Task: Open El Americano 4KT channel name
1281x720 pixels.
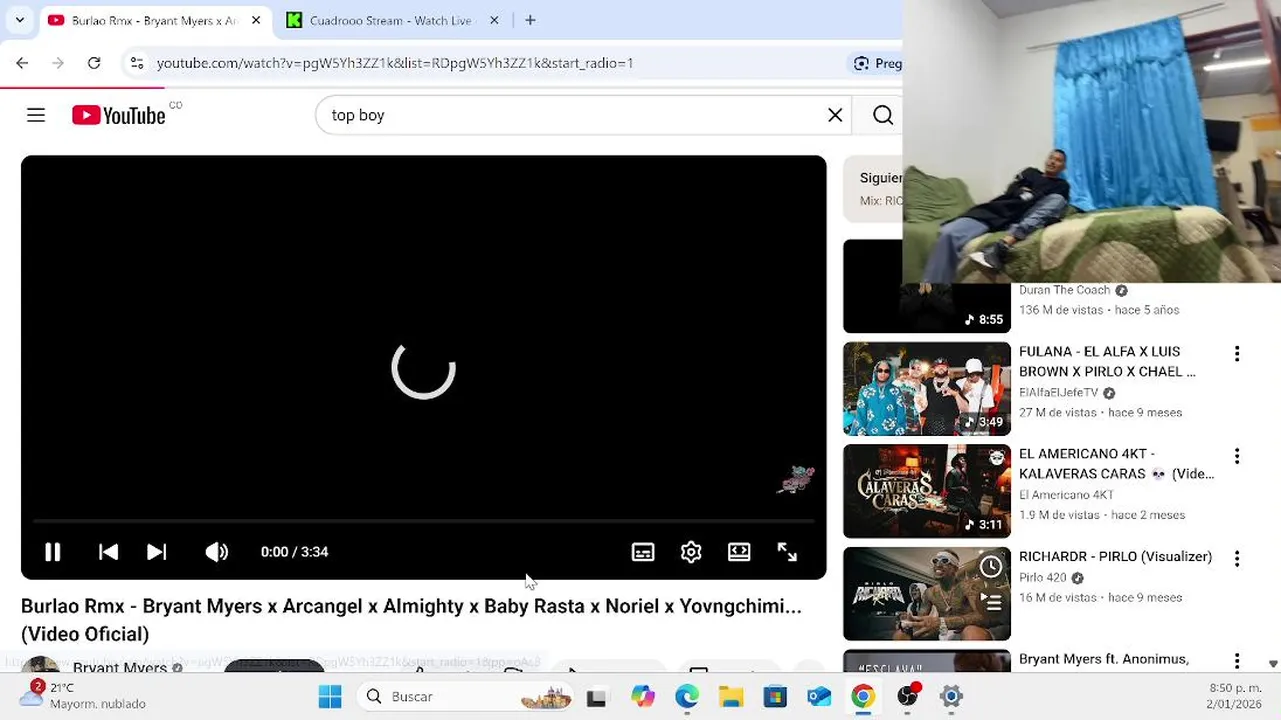Action: [x=1066, y=495]
